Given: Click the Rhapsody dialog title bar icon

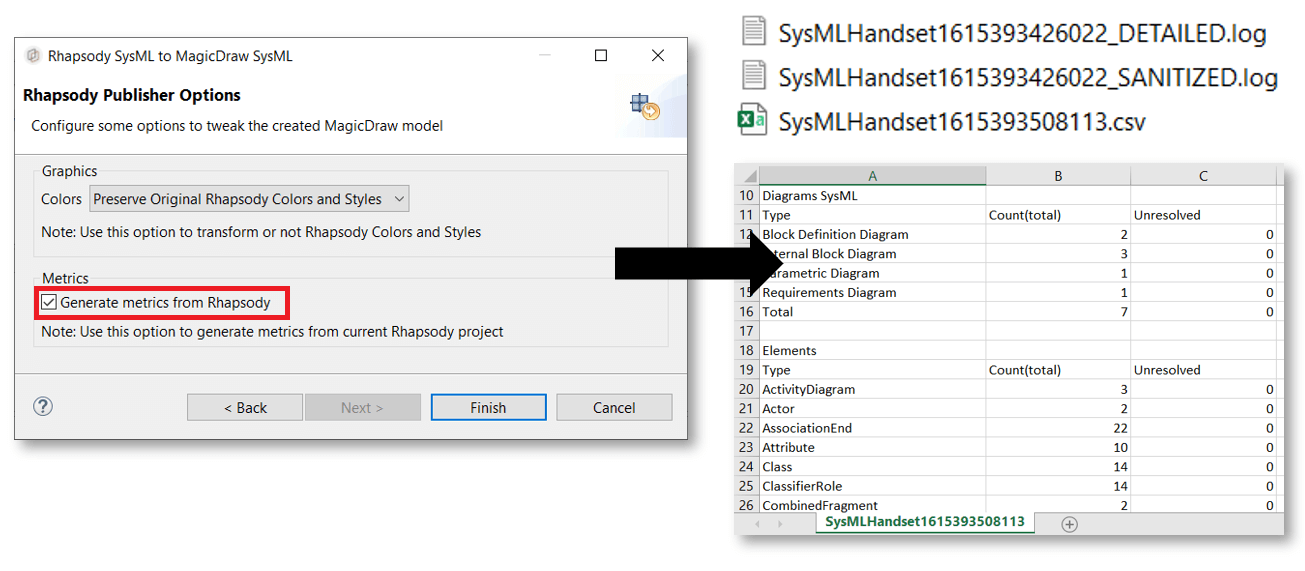Looking at the screenshot, I should pyautogui.click(x=33, y=56).
